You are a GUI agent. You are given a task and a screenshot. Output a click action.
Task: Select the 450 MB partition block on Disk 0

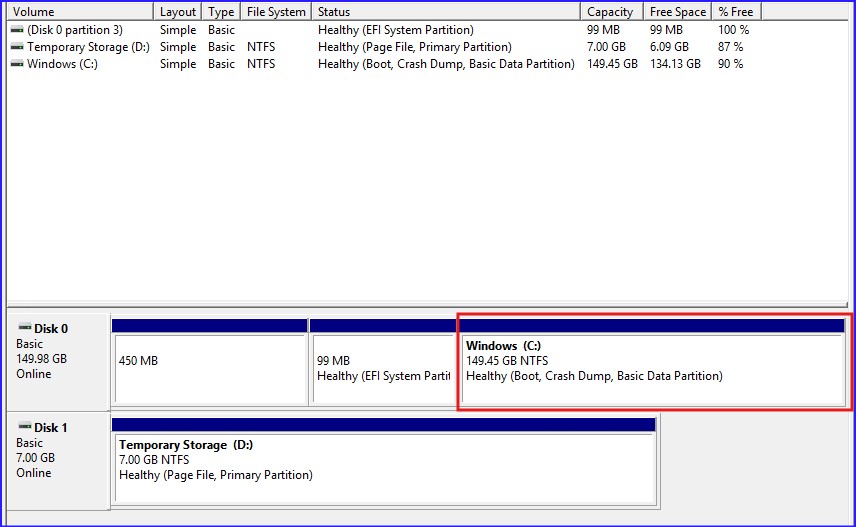pyautogui.click(x=210, y=362)
